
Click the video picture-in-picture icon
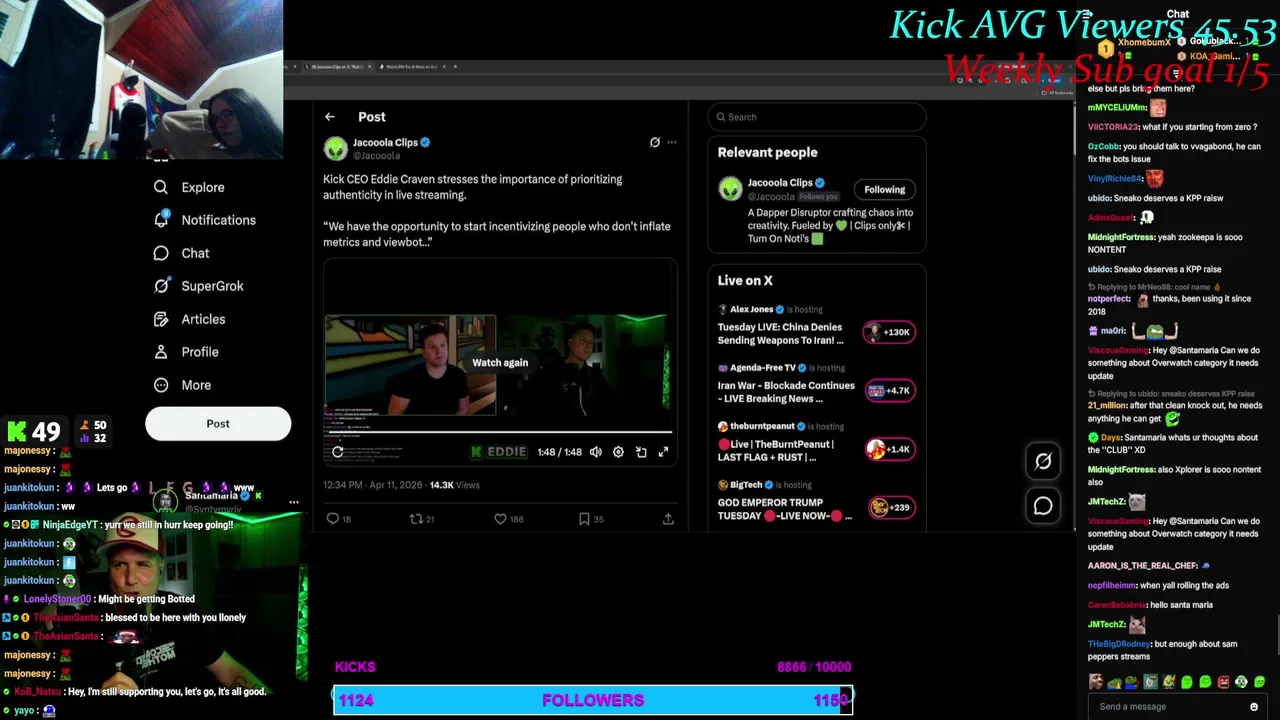tap(641, 452)
